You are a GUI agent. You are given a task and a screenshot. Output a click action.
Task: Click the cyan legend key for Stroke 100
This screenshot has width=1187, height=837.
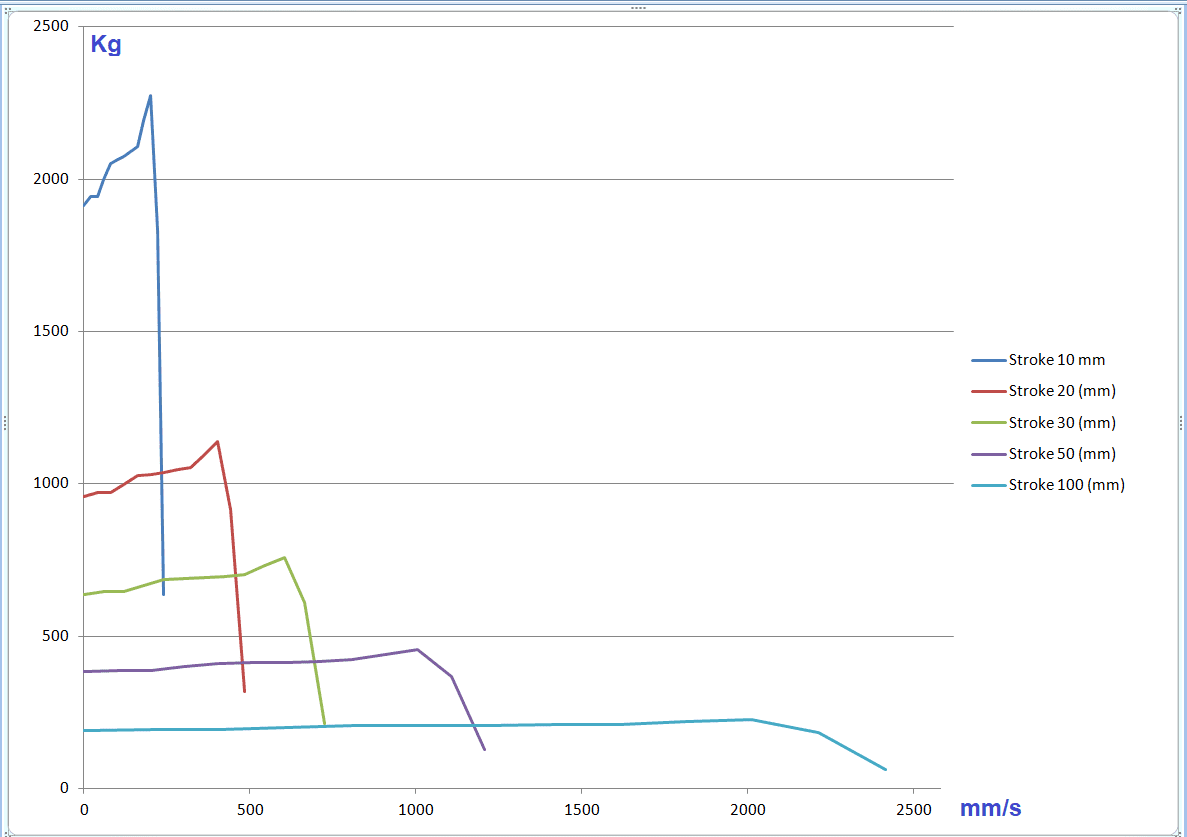tap(987, 485)
